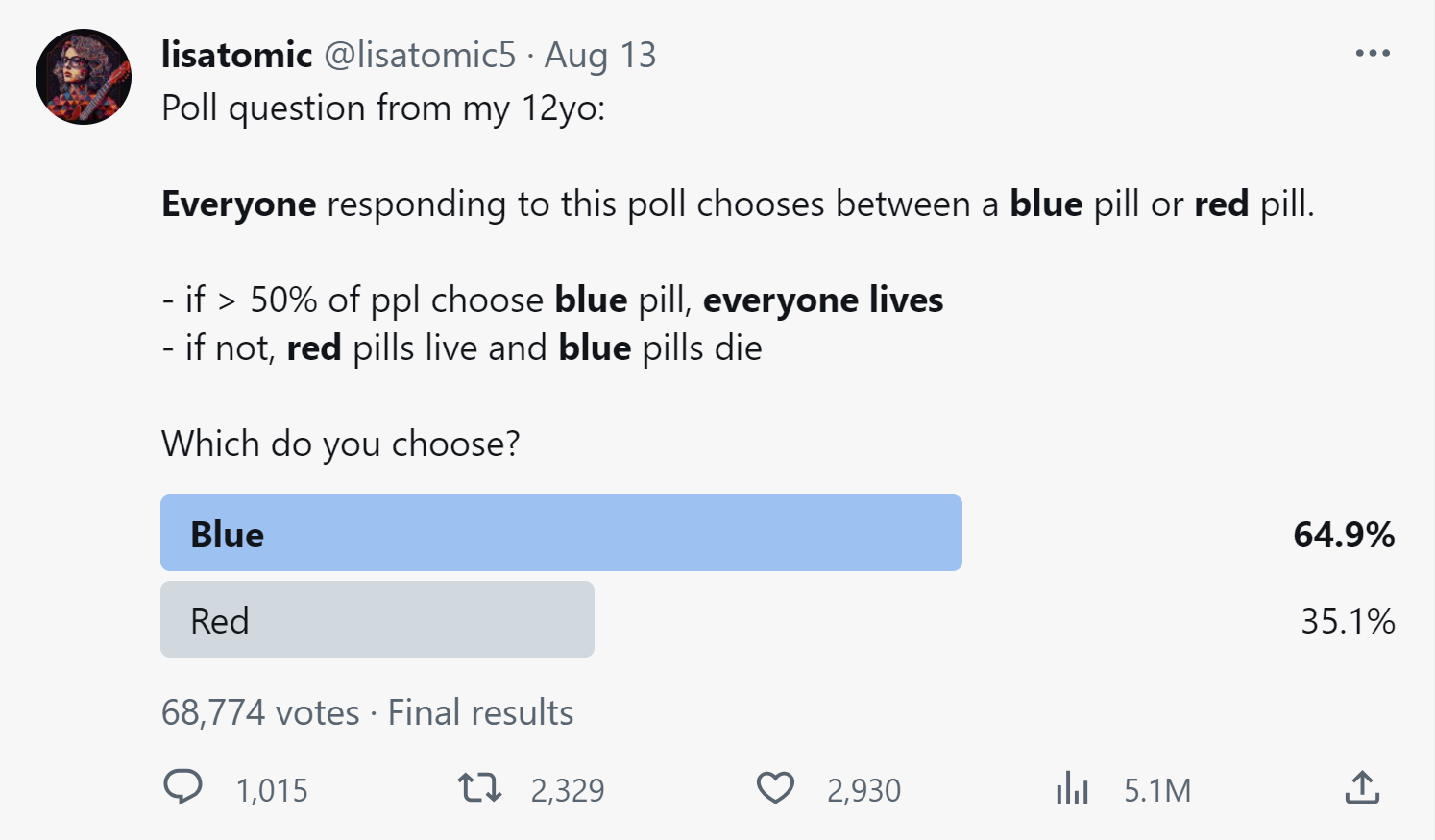View analytics via bar chart icon
Image resolution: width=1435 pixels, height=840 pixels.
coord(1072,787)
